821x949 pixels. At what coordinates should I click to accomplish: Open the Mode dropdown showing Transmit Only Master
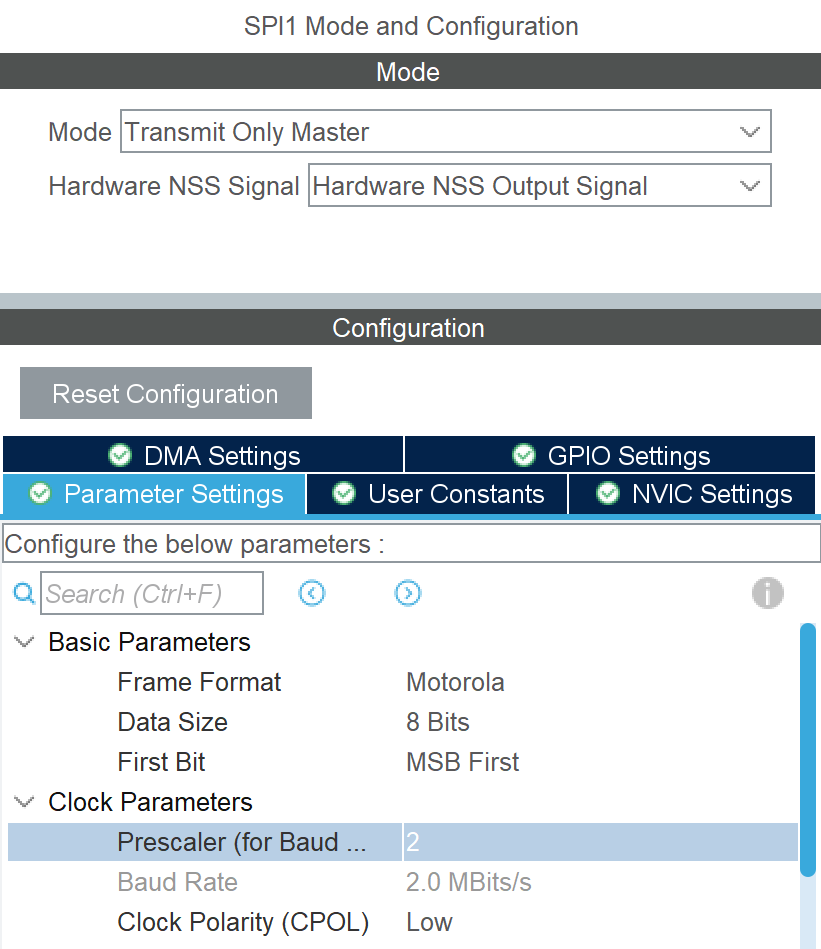point(446,131)
